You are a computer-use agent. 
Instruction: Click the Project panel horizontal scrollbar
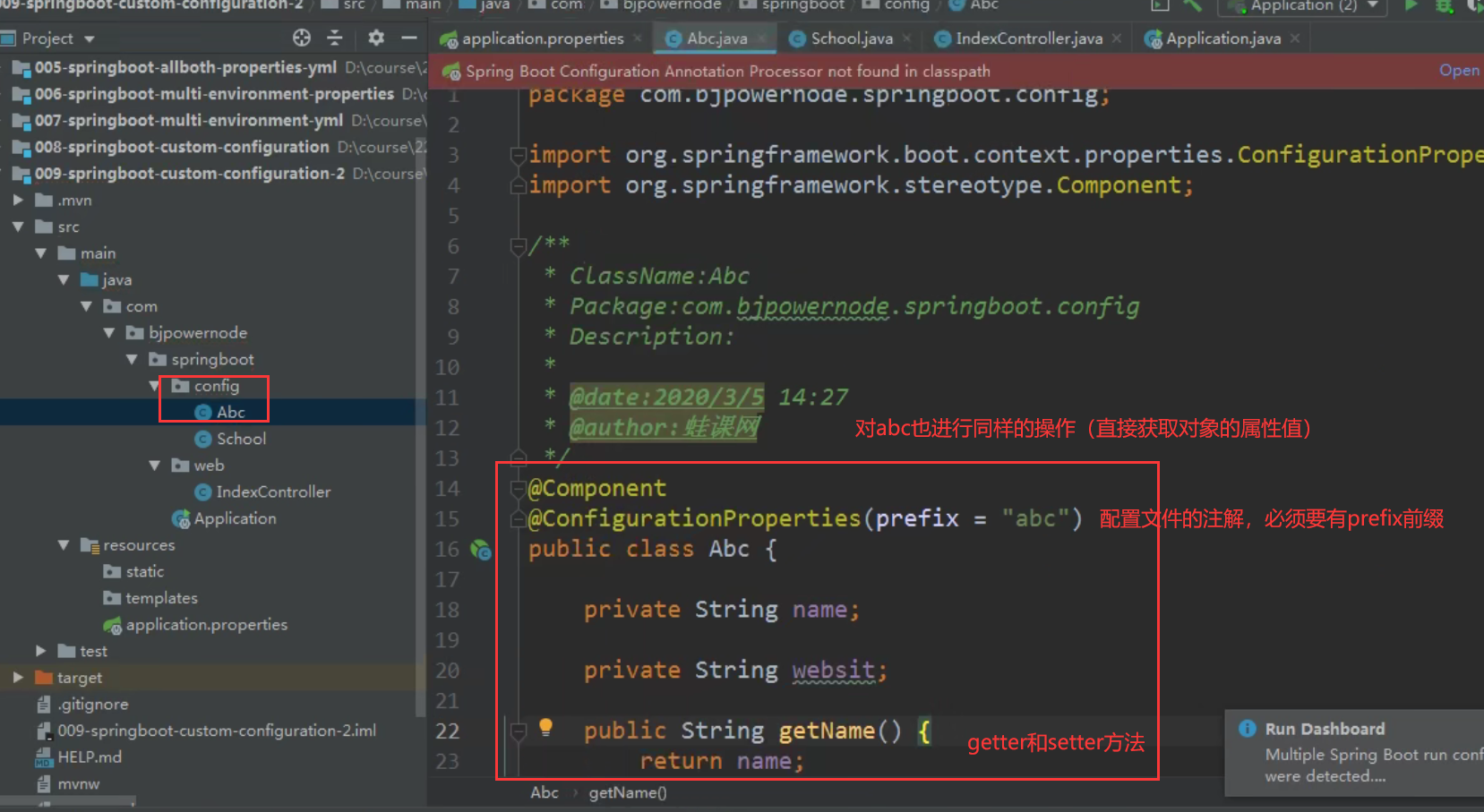pos(68,799)
